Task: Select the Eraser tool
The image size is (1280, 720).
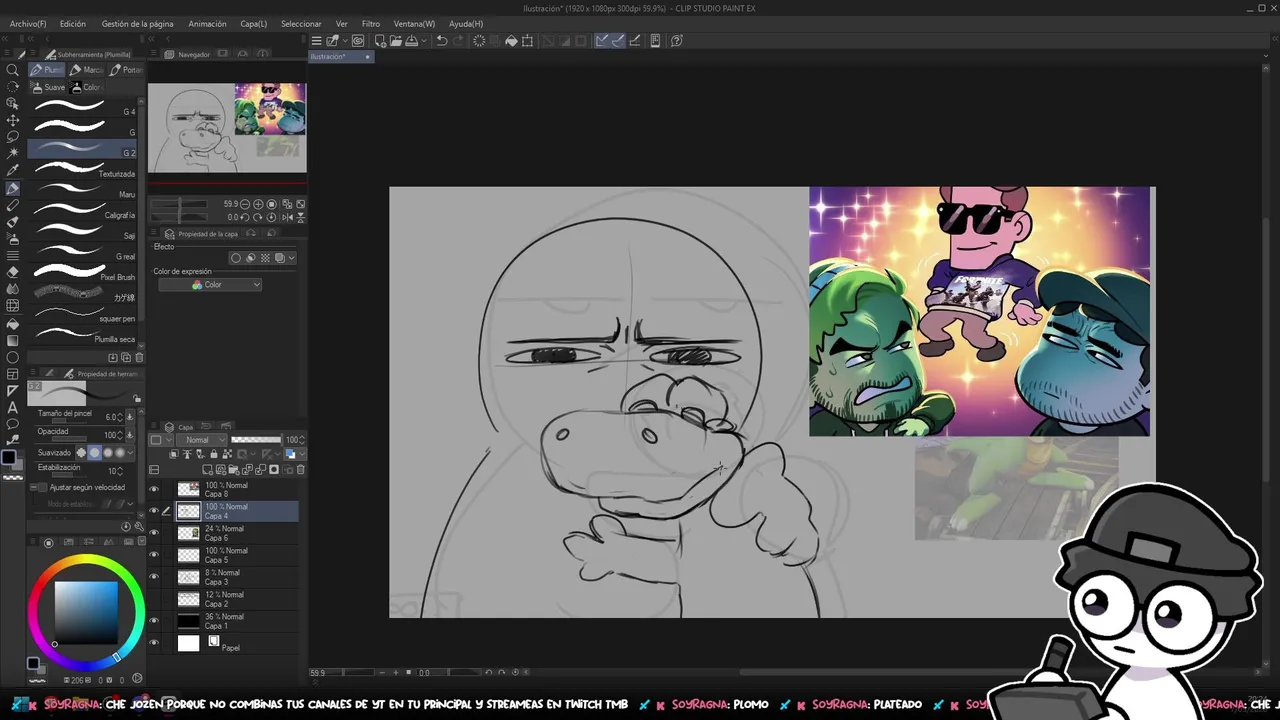Action: point(13,272)
